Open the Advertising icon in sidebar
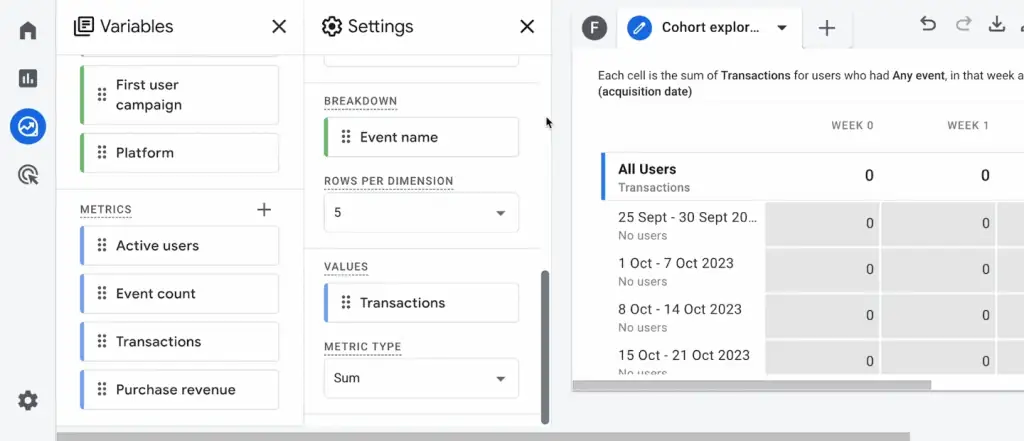Viewport: 1024px width, 441px height. coord(28,176)
